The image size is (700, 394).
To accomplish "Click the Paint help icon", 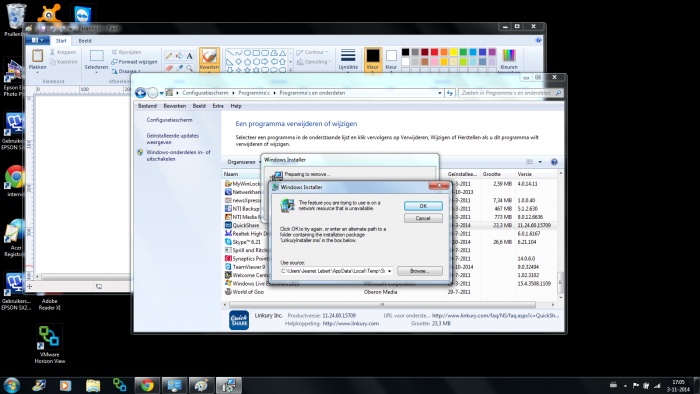I will coord(538,40).
